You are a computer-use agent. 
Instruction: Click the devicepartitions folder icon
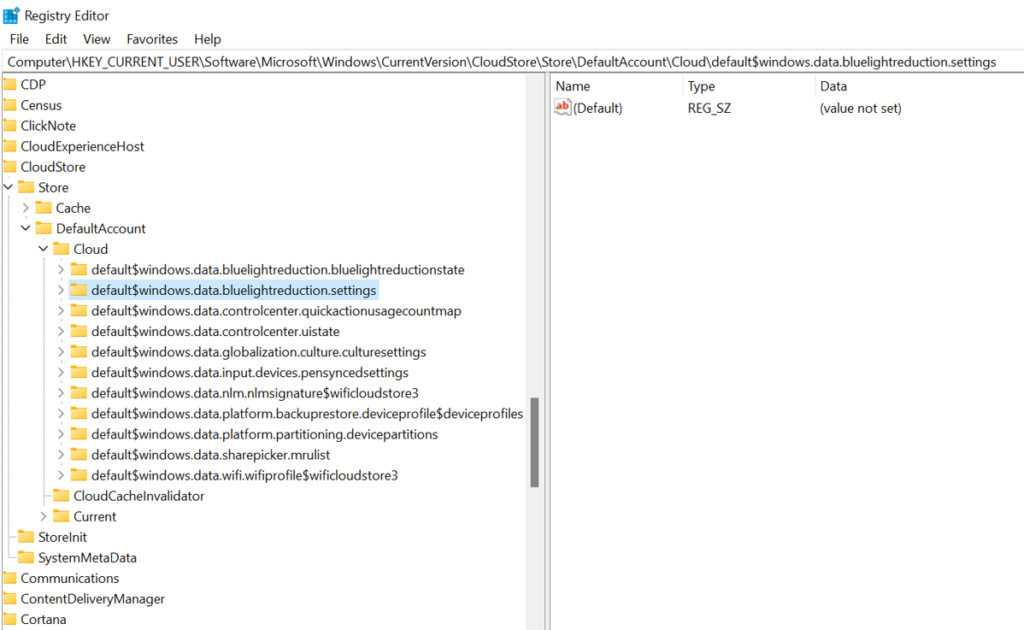(79, 434)
